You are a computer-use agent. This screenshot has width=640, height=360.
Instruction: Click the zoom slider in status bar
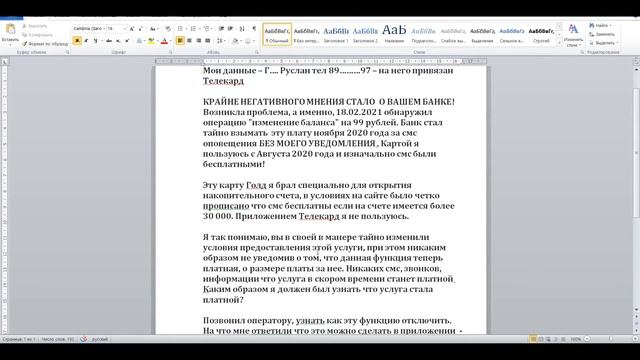click(x=611, y=339)
